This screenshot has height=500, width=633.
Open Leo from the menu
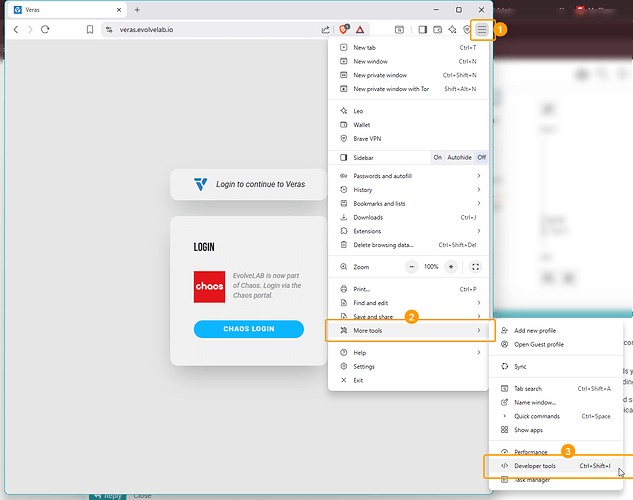[409, 111]
